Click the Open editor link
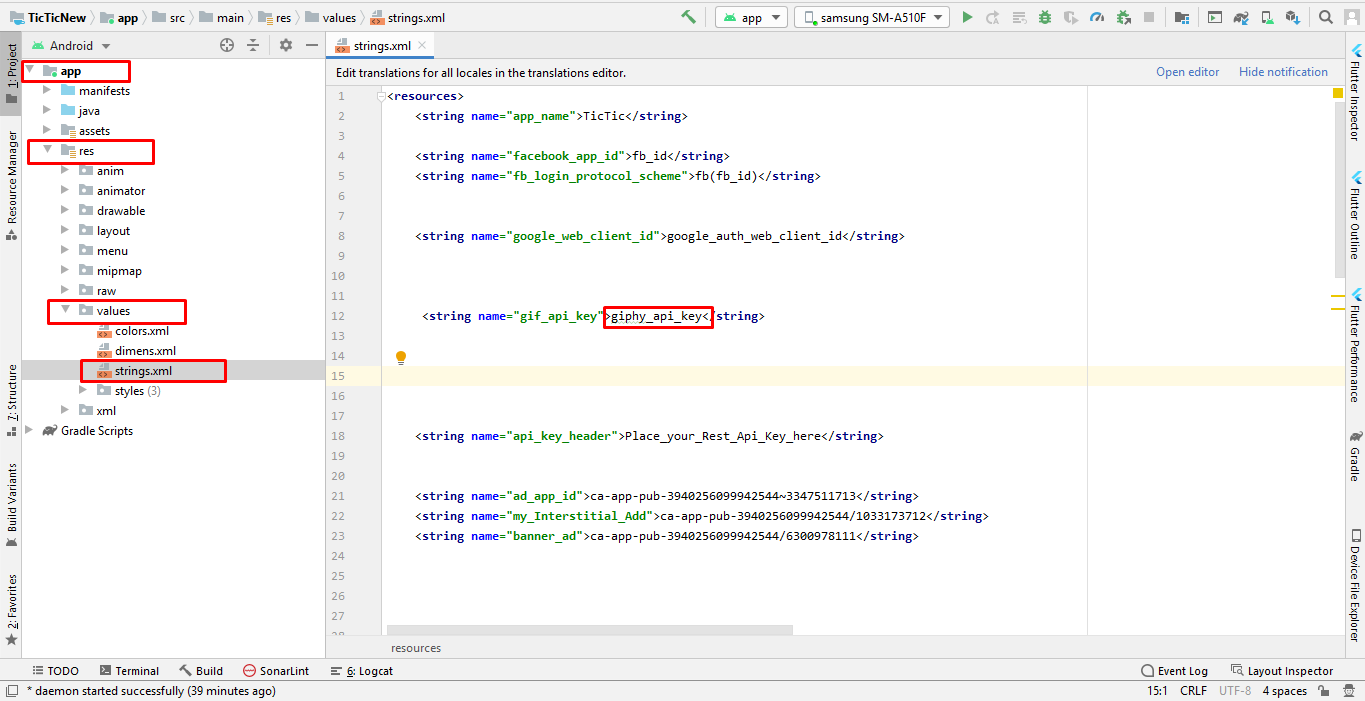Image resolution: width=1365 pixels, height=701 pixels. pos(1187,72)
